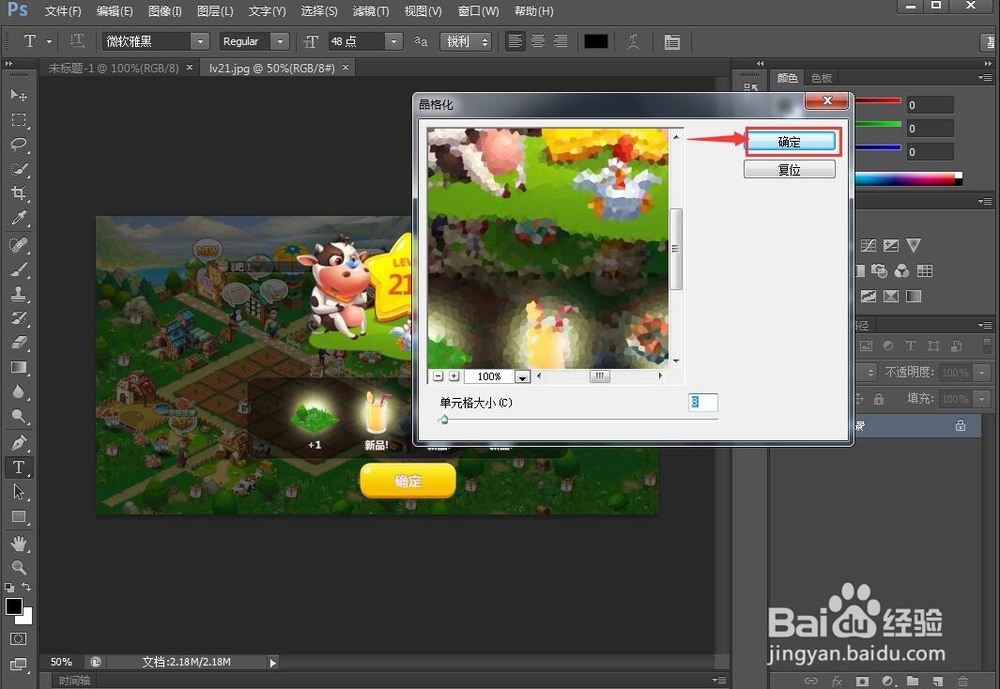
Task: Click the 复位 reset button
Action: (x=790, y=170)
